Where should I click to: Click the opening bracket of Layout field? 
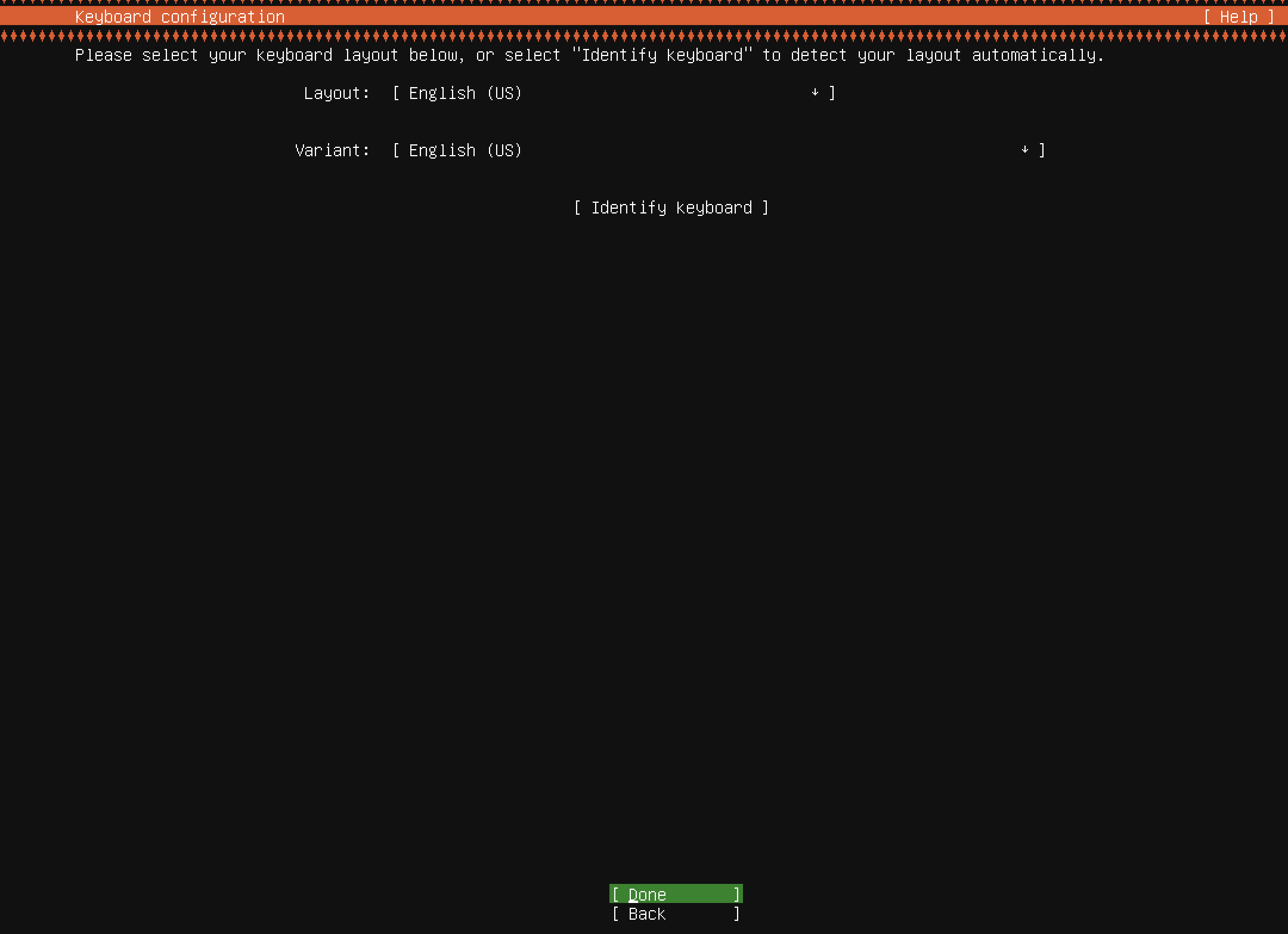[x=396, y=93]
